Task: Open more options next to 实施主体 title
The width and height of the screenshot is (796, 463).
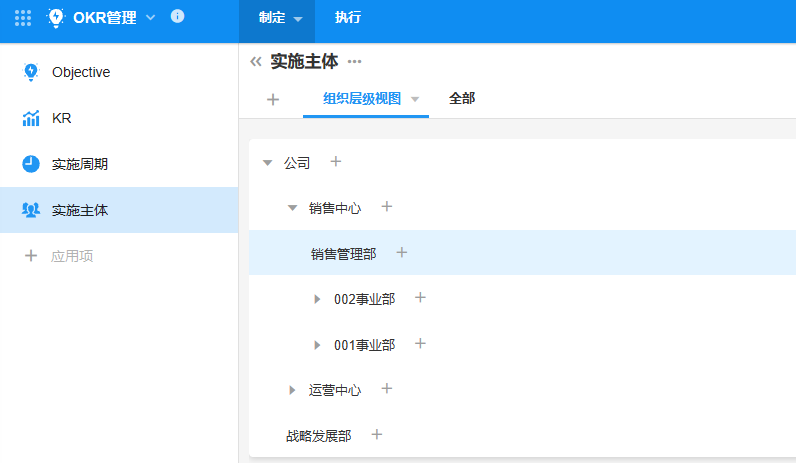Action: 354,62
